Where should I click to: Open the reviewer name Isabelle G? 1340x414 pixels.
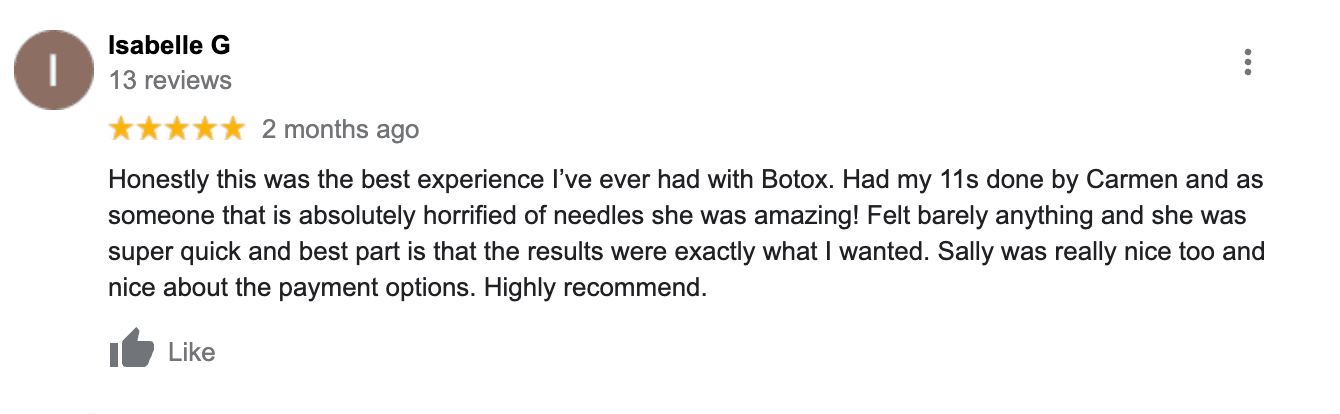170,46
